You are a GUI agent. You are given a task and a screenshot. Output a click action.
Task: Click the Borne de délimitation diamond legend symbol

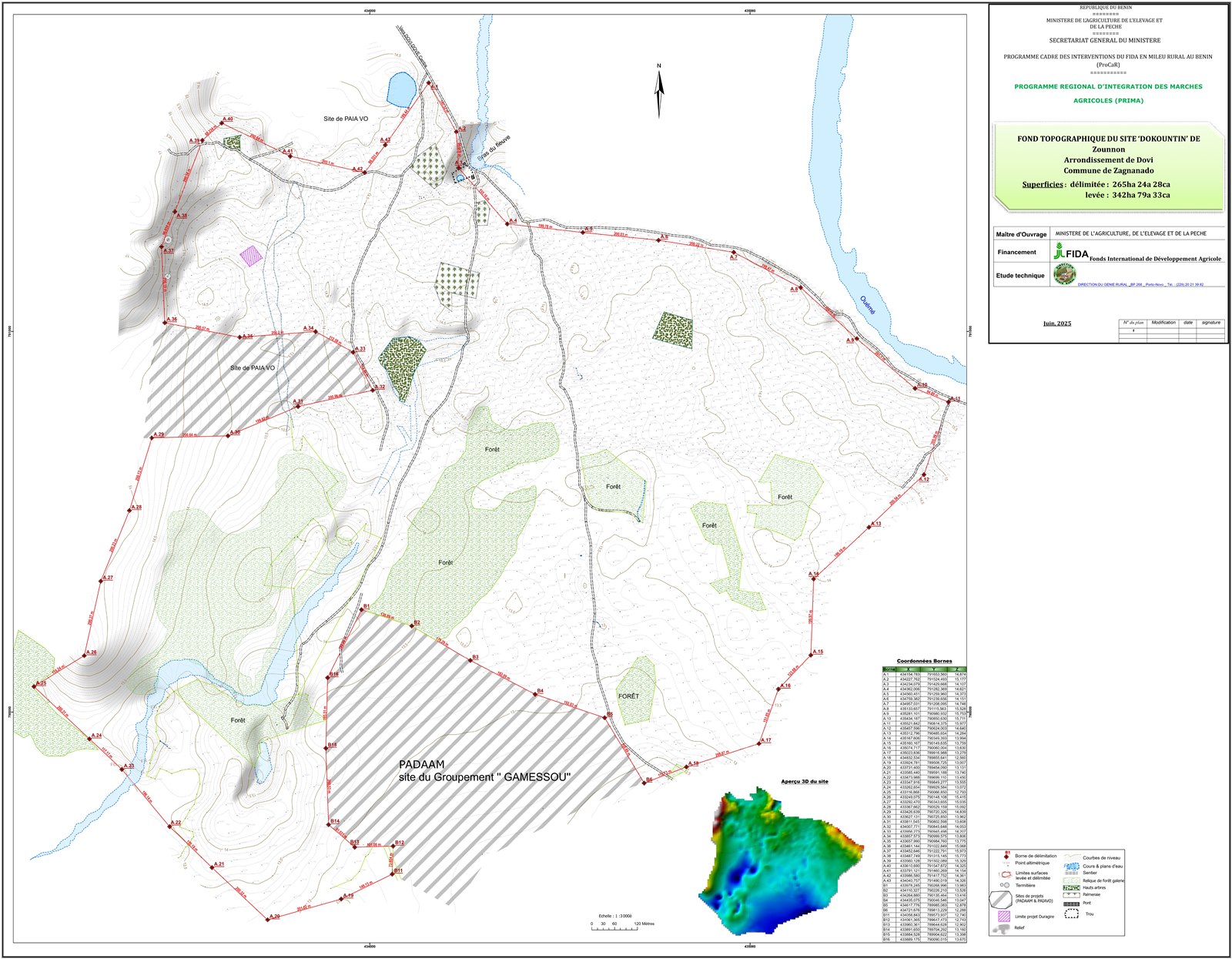(x=1006, y=857)
